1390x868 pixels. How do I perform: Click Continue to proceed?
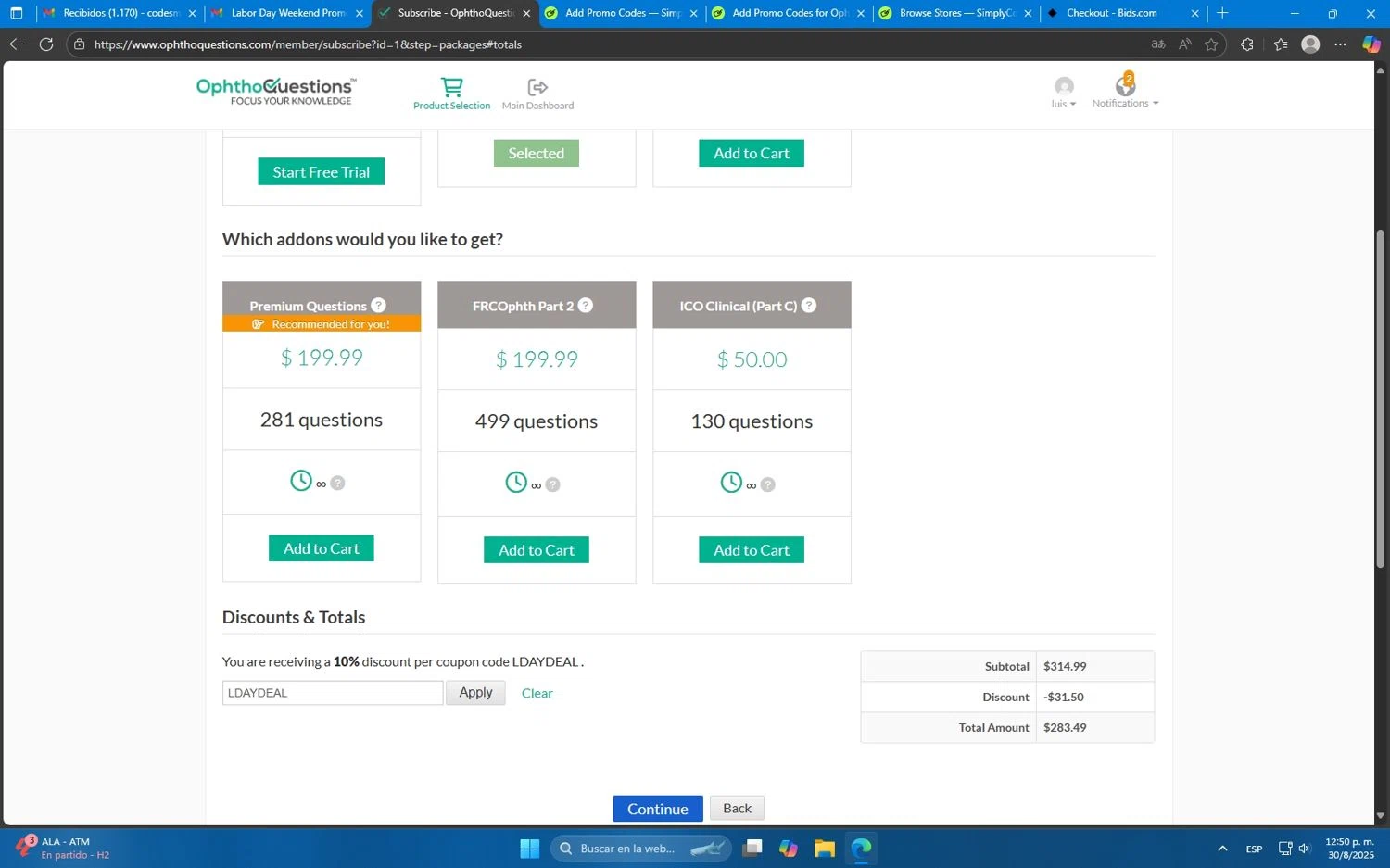(658, 809)
